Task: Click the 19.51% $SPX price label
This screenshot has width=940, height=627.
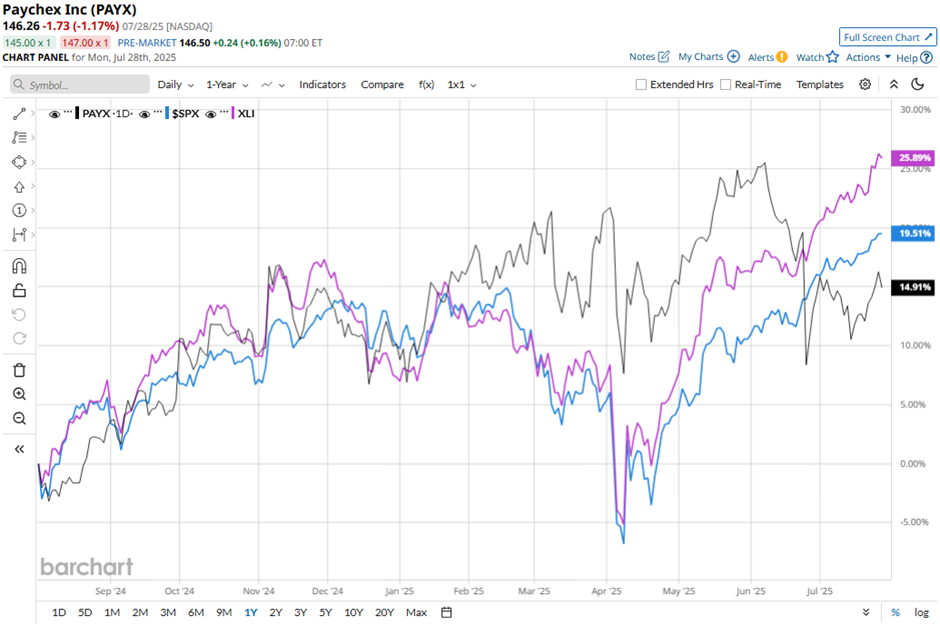Action: click(x=913, y=233)
